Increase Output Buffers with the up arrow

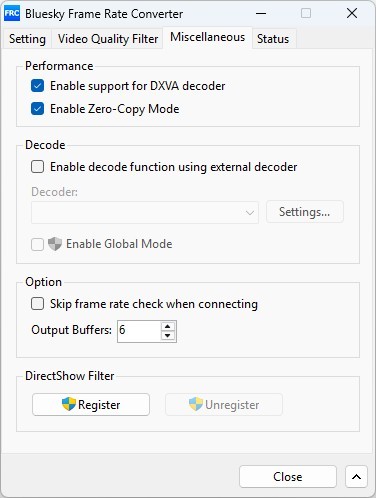[x=168, y=326]
